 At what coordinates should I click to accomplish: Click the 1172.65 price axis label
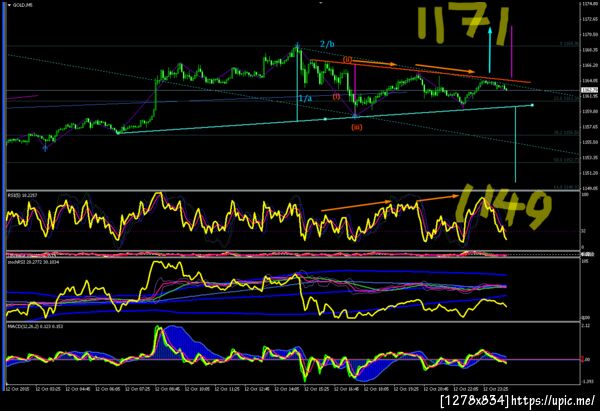click(590, 19)
